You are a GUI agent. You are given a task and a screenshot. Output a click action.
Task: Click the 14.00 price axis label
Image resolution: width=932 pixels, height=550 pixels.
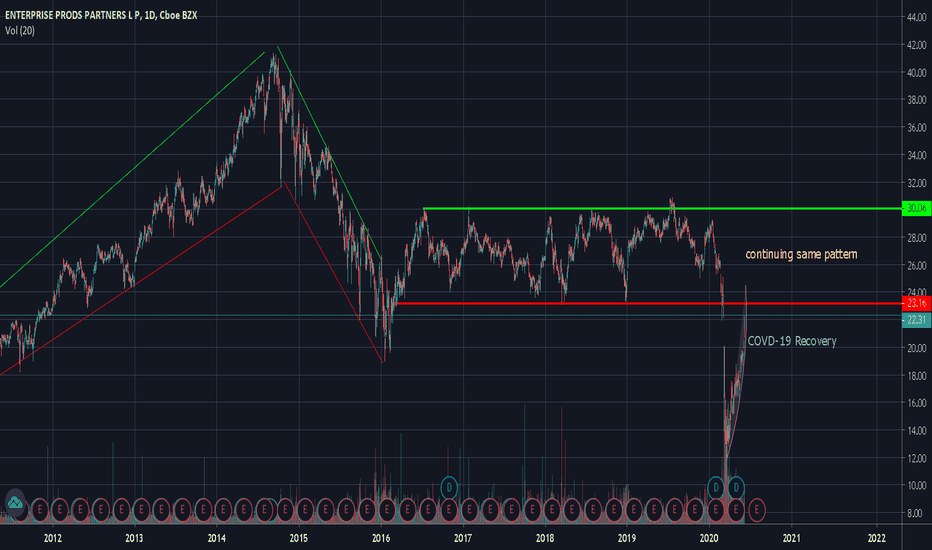[917, 430]
